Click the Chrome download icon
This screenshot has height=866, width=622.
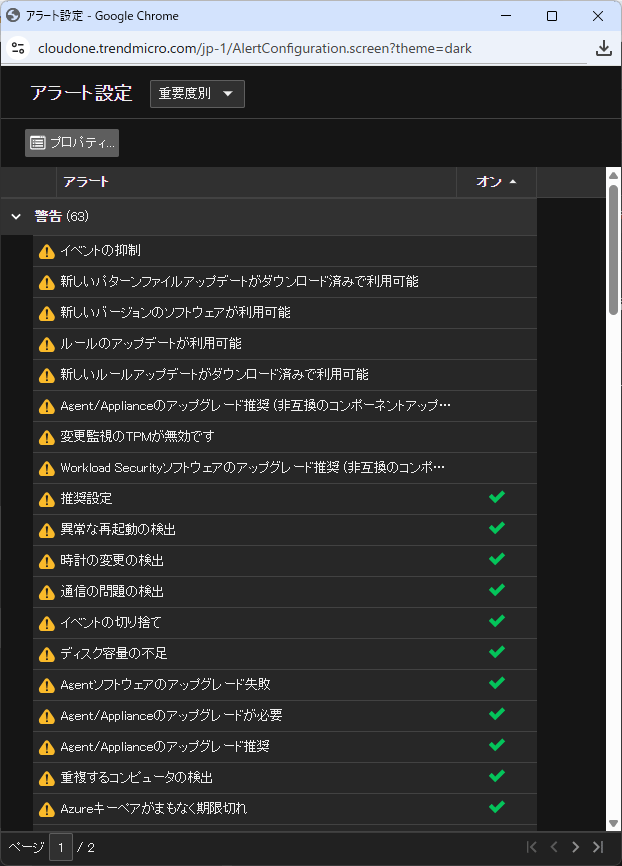click(x=604, y=48)
